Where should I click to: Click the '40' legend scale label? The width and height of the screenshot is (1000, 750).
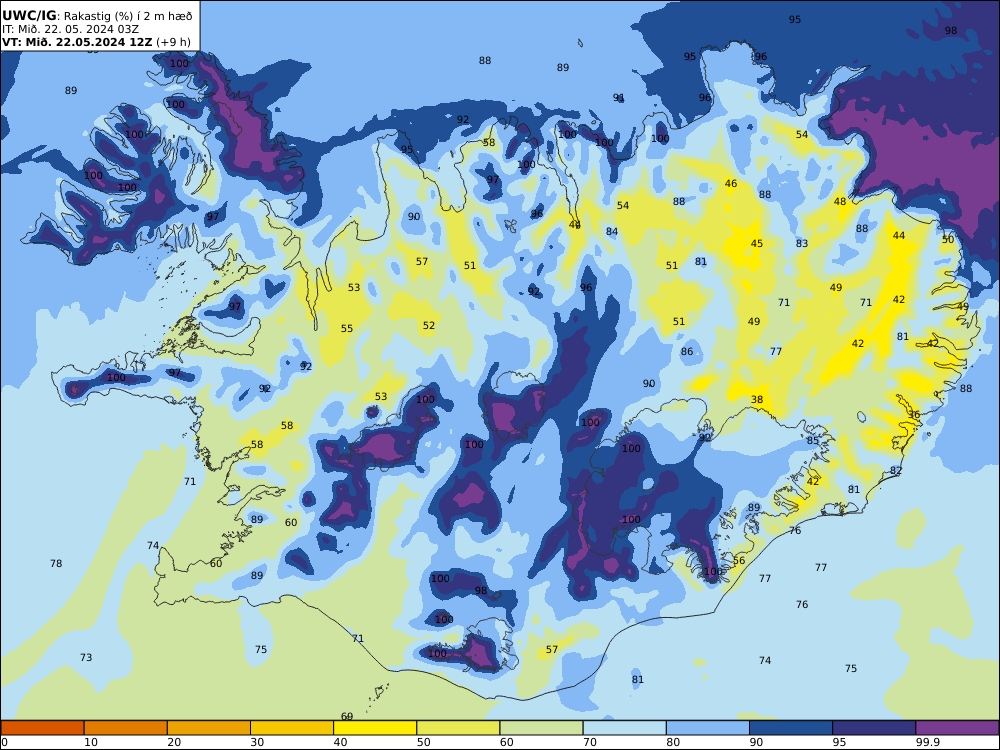[x=341, y=742]
